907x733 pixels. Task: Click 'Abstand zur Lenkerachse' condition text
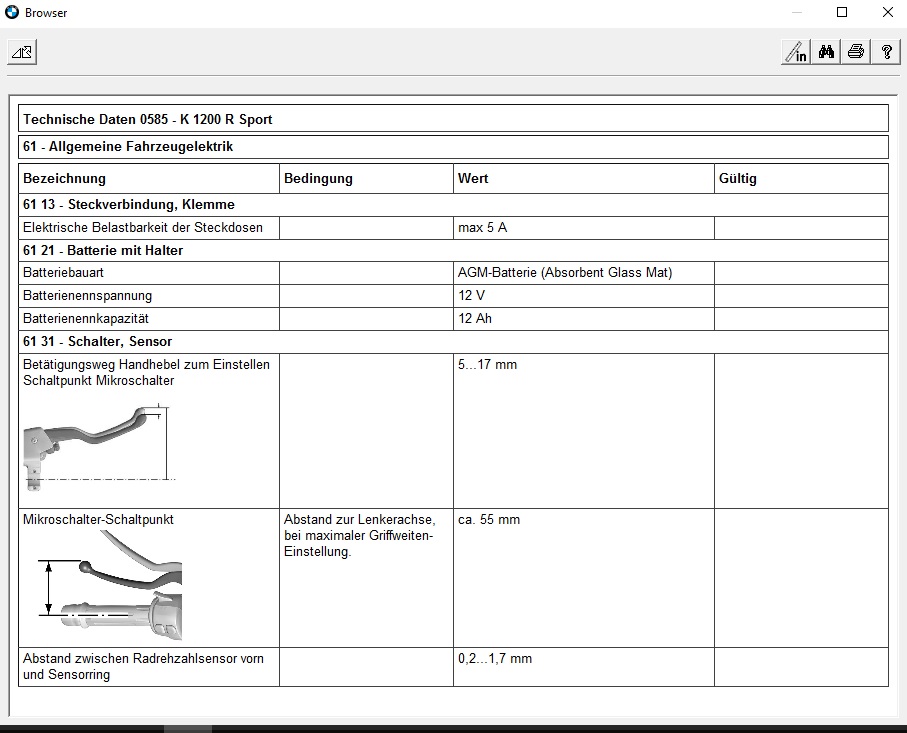click(x=360, y=520)
